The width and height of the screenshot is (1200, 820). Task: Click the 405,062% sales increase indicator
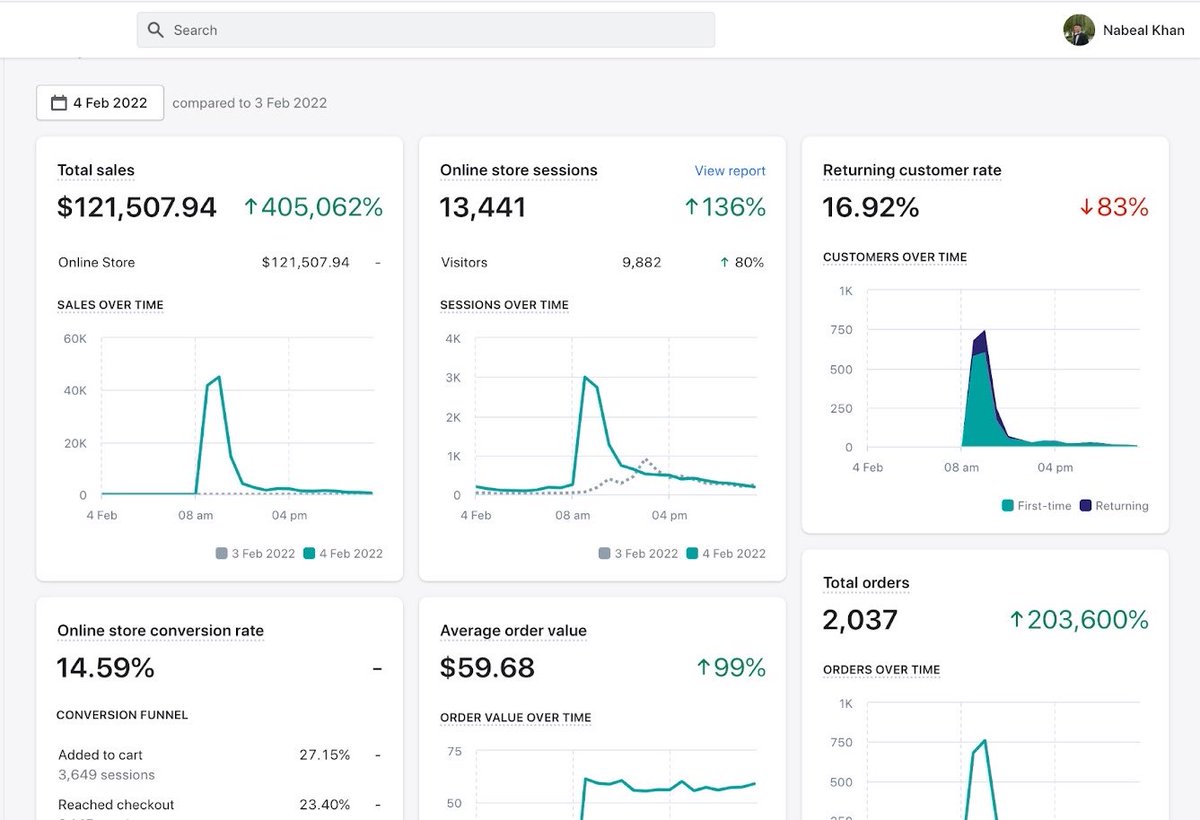(314, 207)
